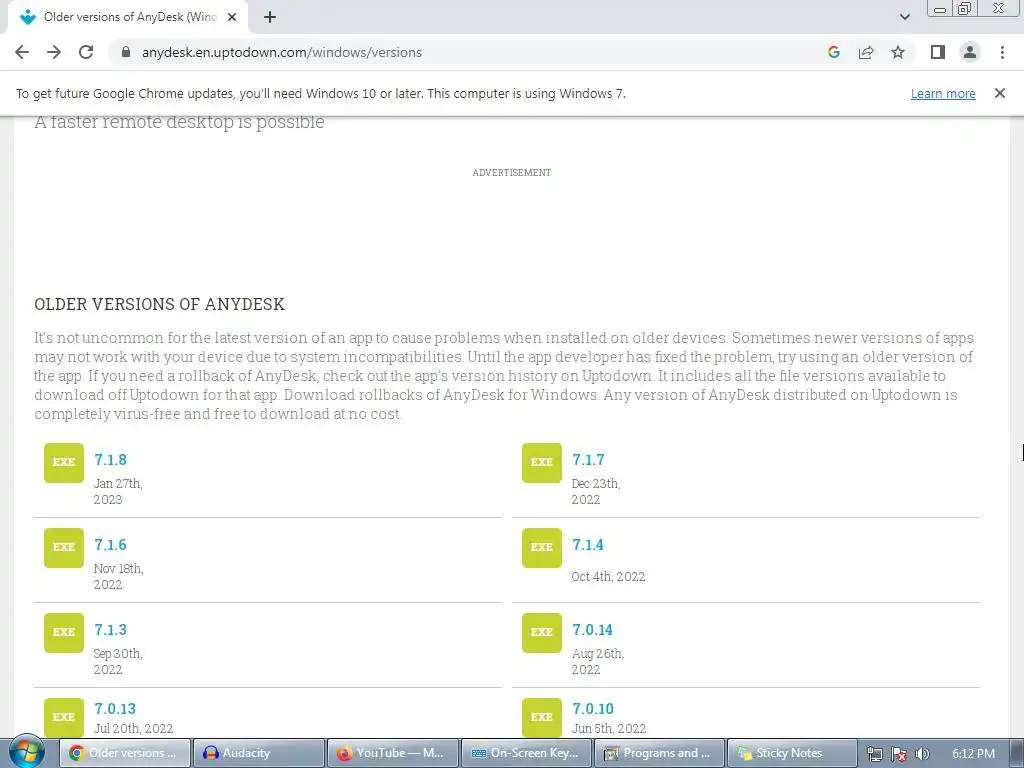Click the Oct 4th, 2022 date

pos(608,577)
